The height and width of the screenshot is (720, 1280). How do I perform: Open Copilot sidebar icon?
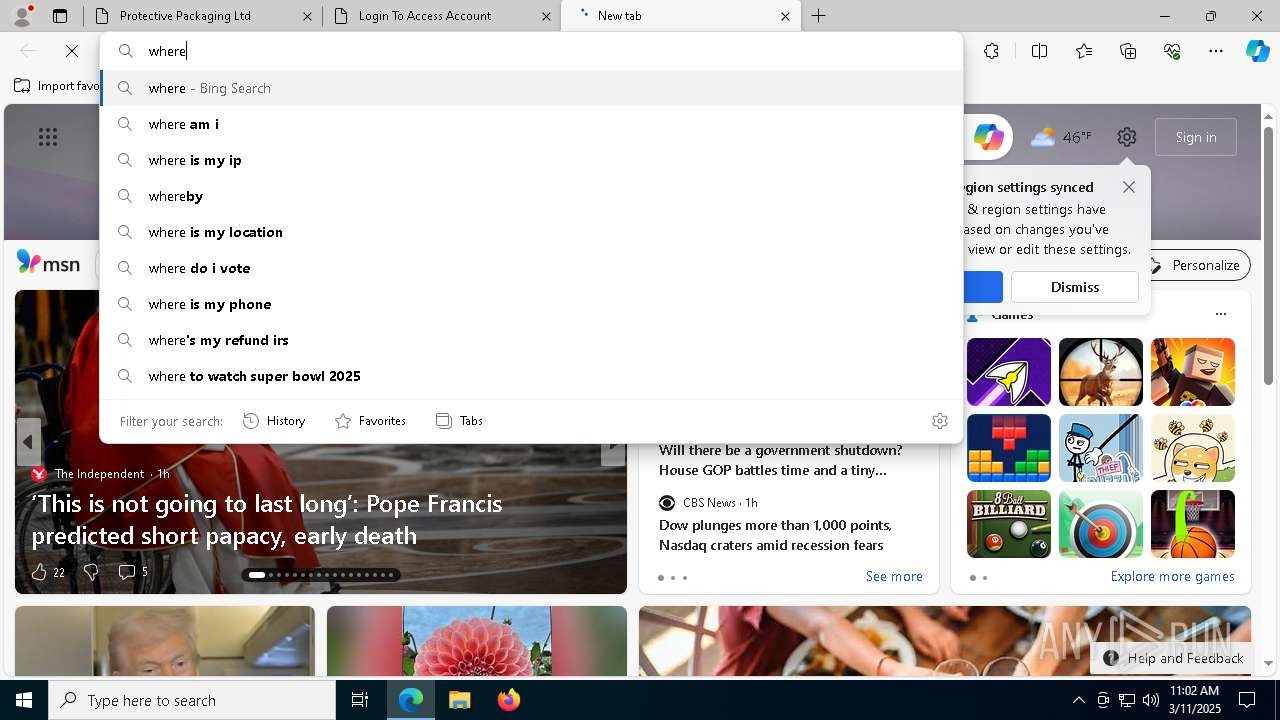(x=1257, y=51)
